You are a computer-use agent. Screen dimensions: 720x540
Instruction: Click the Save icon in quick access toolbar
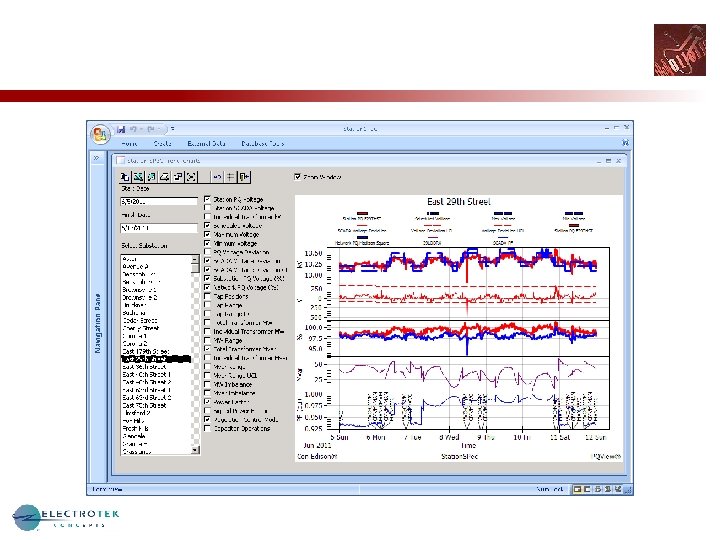(x=121, y=129)
